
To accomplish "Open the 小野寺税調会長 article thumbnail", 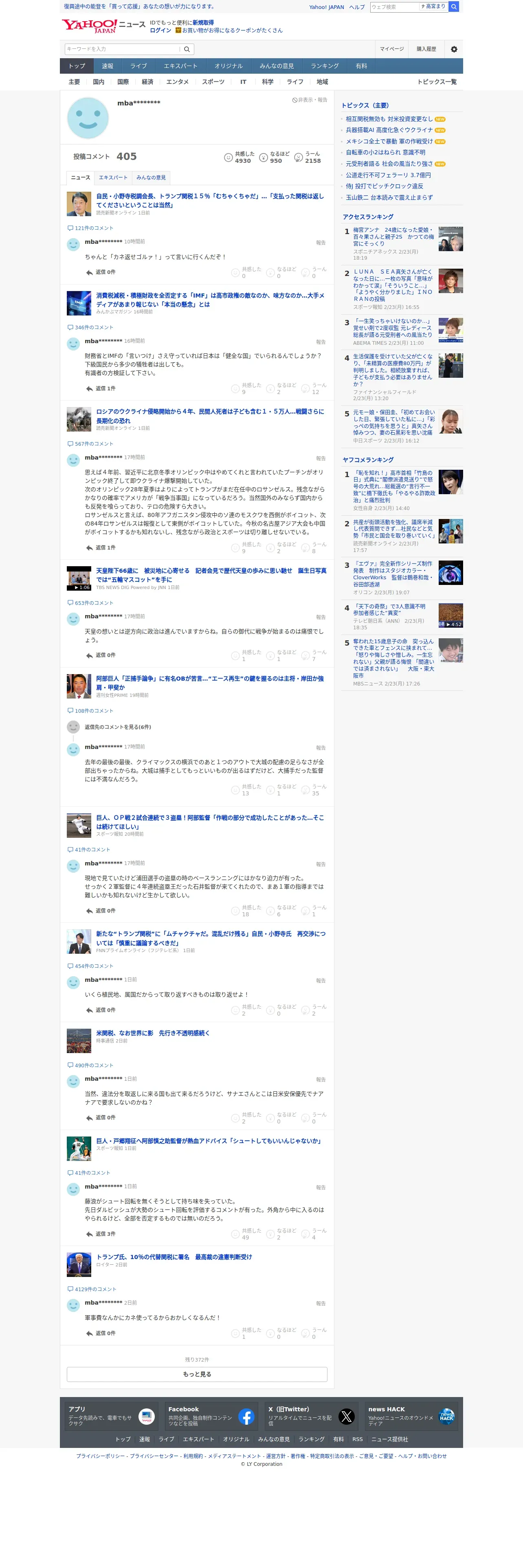I will [79, 204].
